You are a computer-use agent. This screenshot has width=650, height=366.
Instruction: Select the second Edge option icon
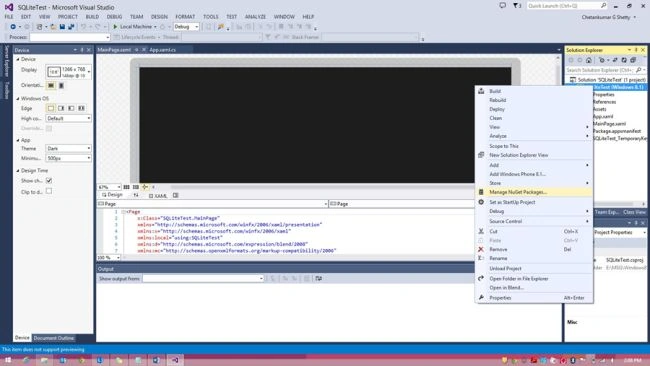click(61, 108)
